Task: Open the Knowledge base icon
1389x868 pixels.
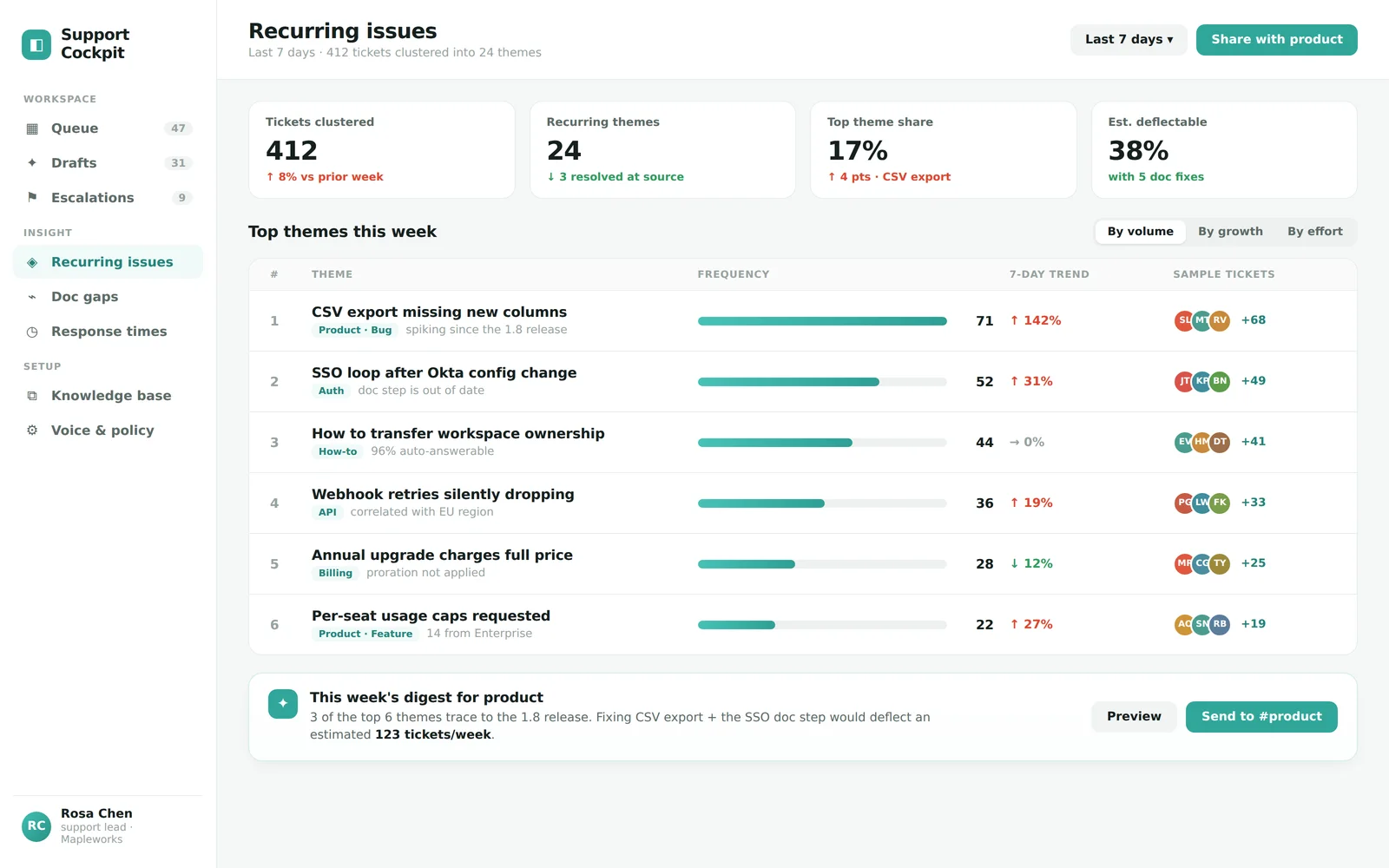Action: 32,396
